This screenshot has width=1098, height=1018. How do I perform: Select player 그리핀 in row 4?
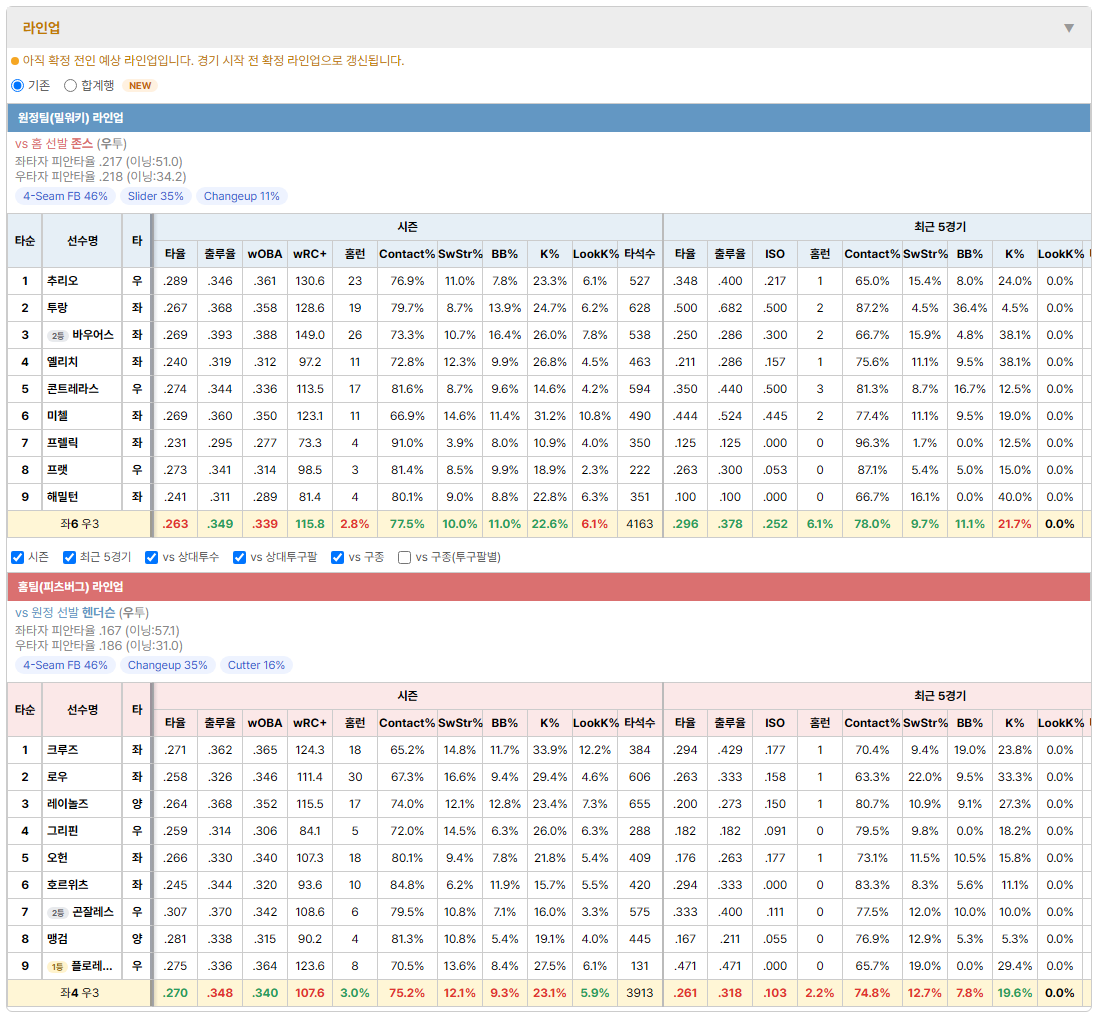62,831
